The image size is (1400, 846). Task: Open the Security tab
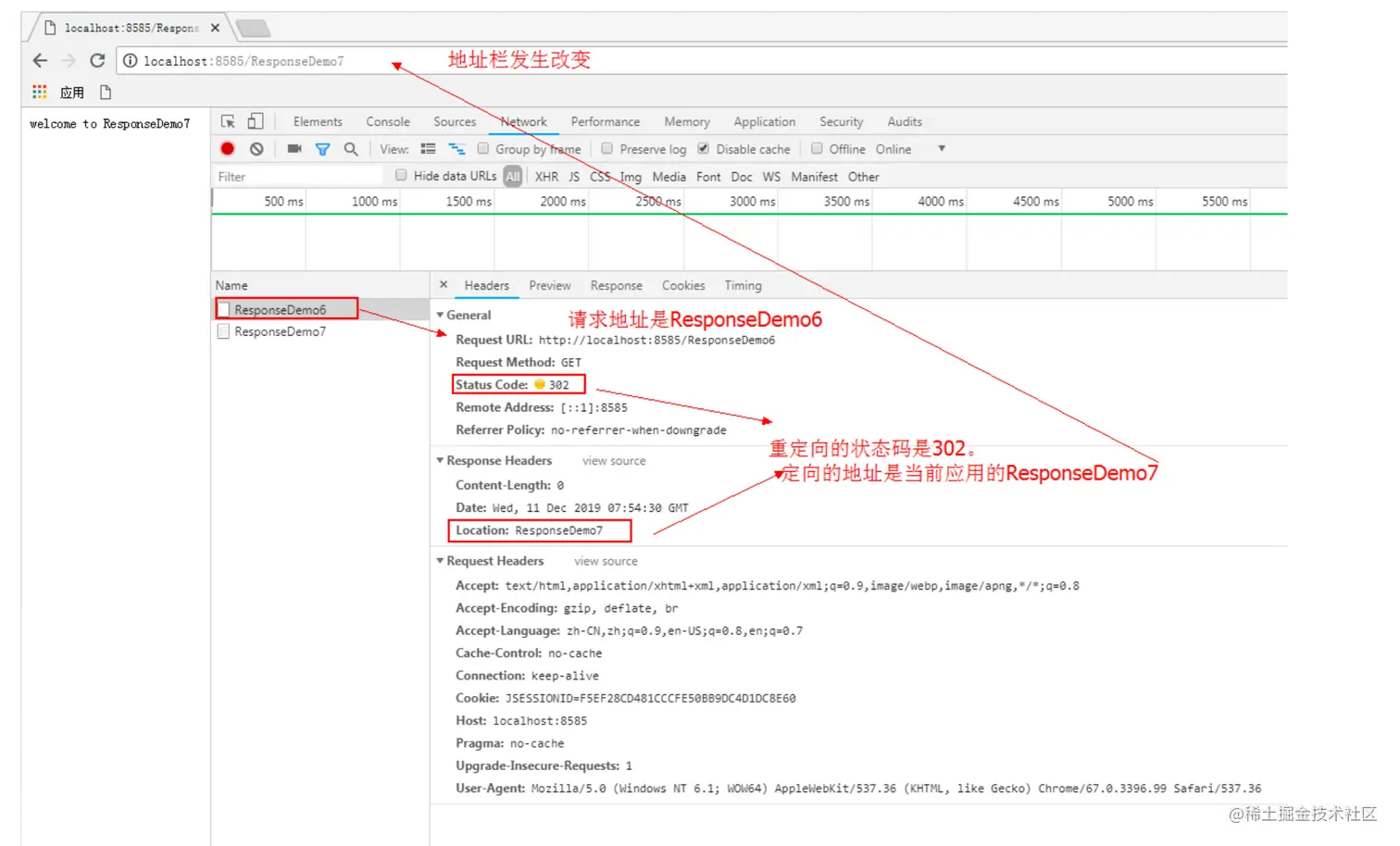point(841,121)
